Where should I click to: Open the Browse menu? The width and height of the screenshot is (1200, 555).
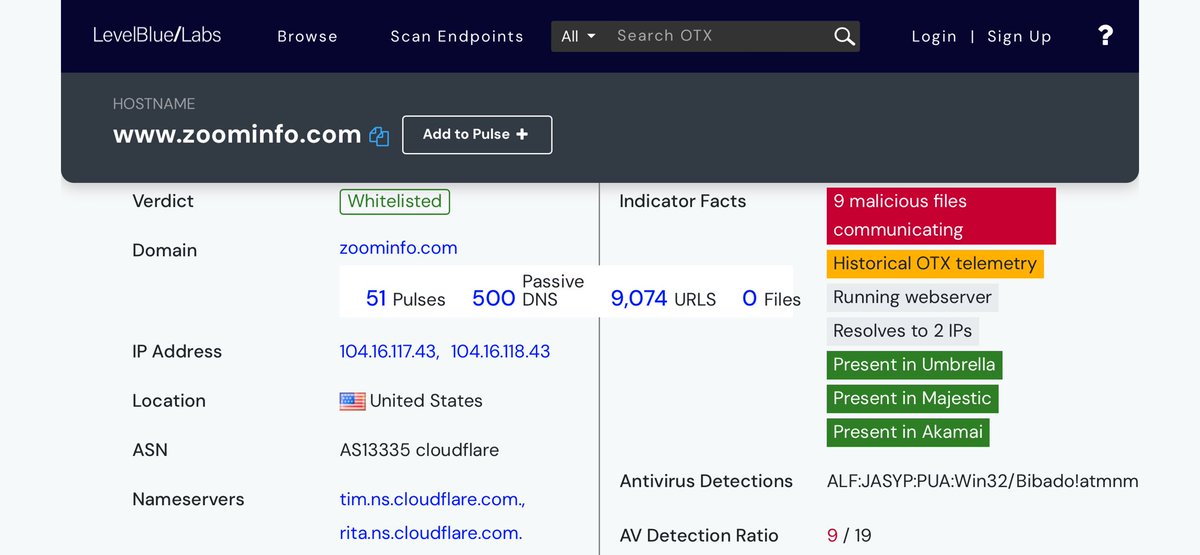point(307,36)
